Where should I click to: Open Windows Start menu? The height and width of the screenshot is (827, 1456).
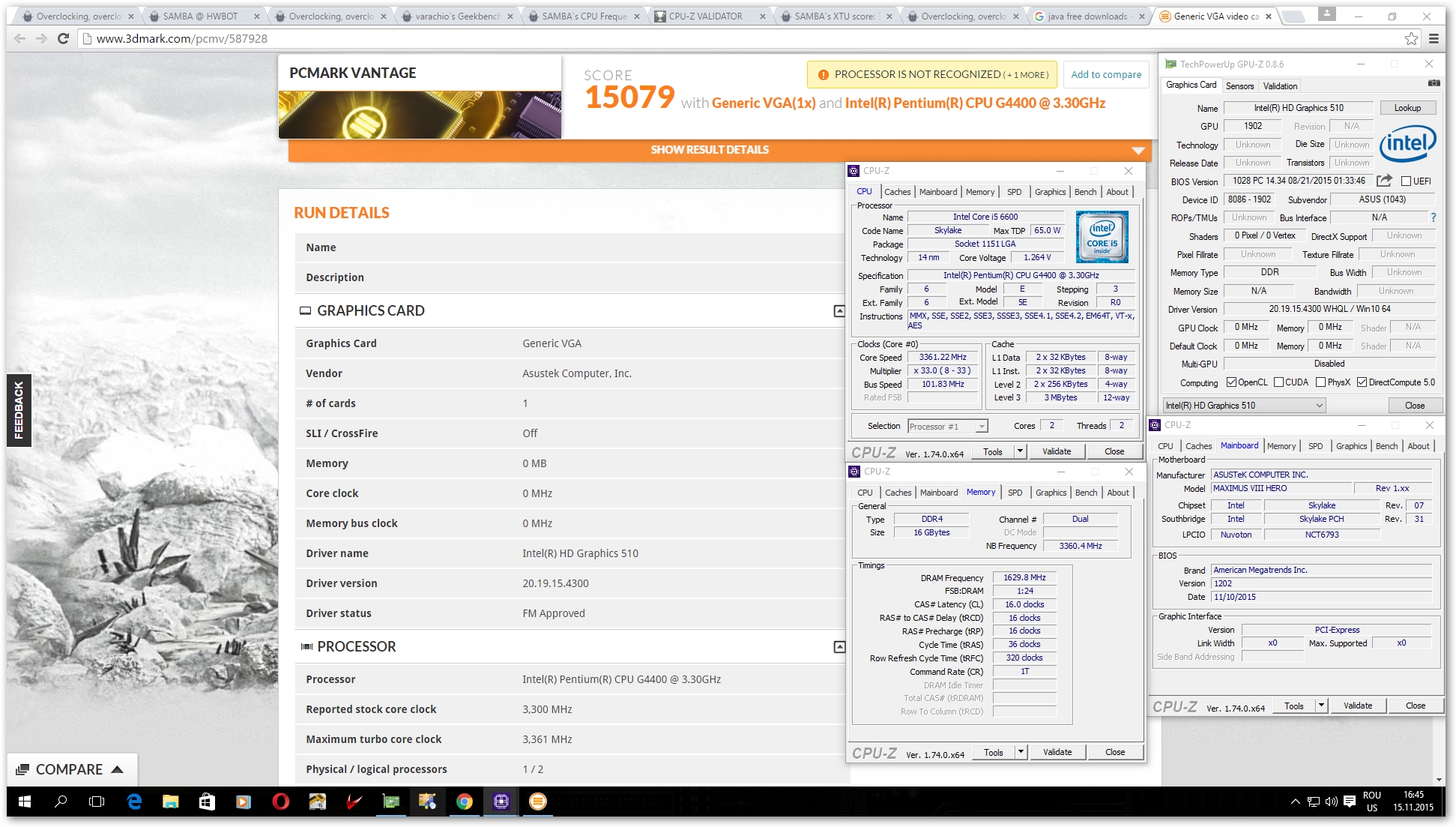tap(24, 802)
